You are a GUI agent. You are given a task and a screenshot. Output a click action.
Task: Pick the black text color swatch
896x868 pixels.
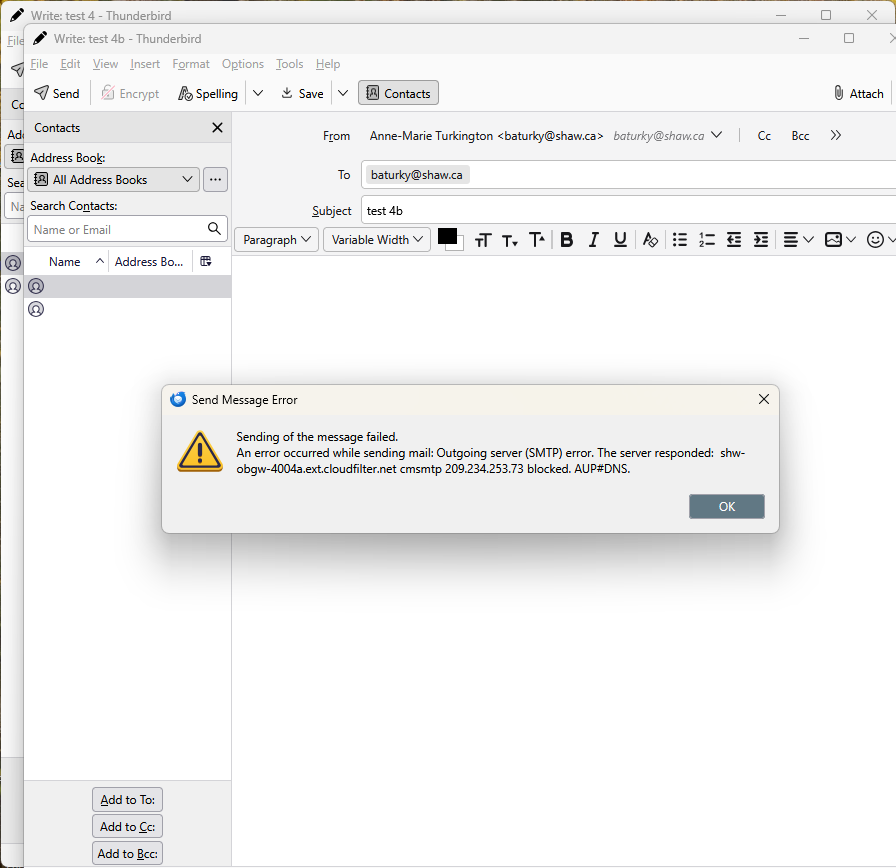[447, 236]
